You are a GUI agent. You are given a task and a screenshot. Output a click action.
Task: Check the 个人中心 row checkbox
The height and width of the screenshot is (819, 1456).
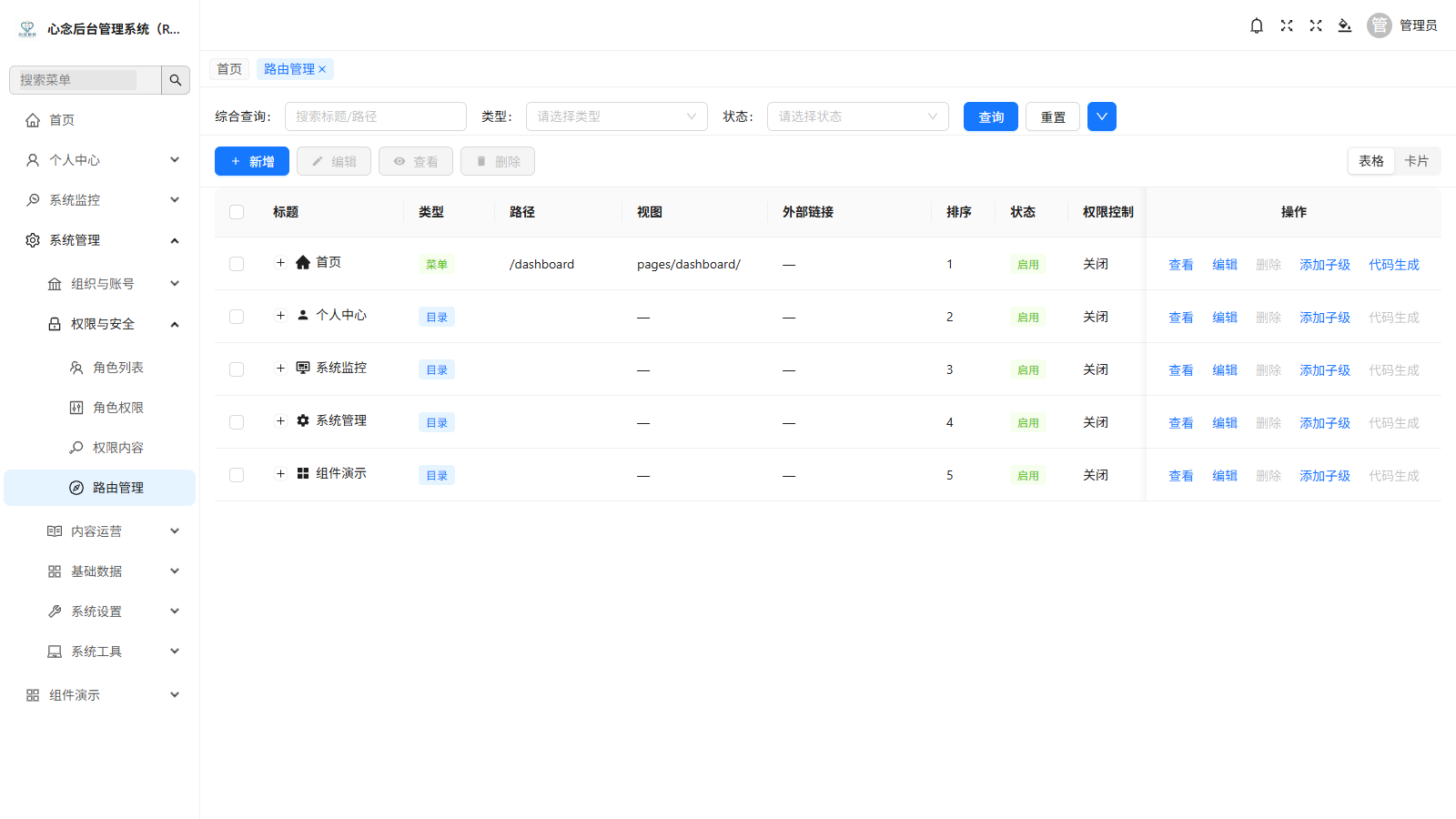point(237,317)
